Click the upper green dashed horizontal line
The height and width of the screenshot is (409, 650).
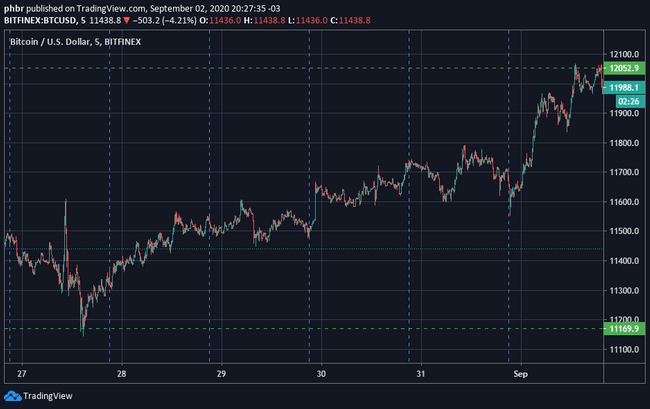coord(304,68)
